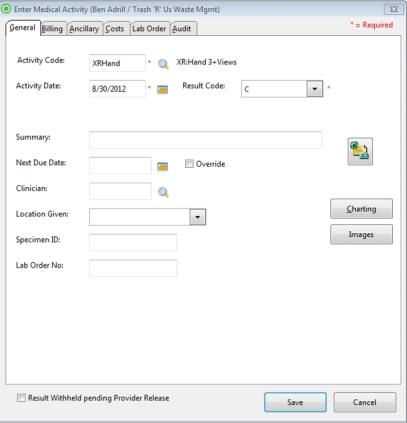Open Activity Code lookup magnifier
This screenshot has height=423, width=407.
pos(163,63)
